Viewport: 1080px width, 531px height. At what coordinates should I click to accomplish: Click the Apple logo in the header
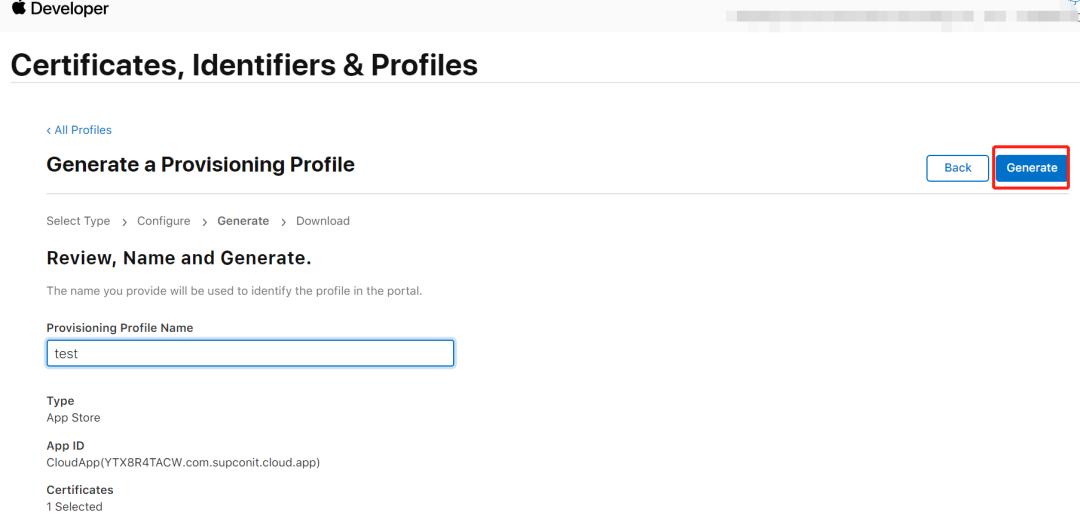pos(18,9)
